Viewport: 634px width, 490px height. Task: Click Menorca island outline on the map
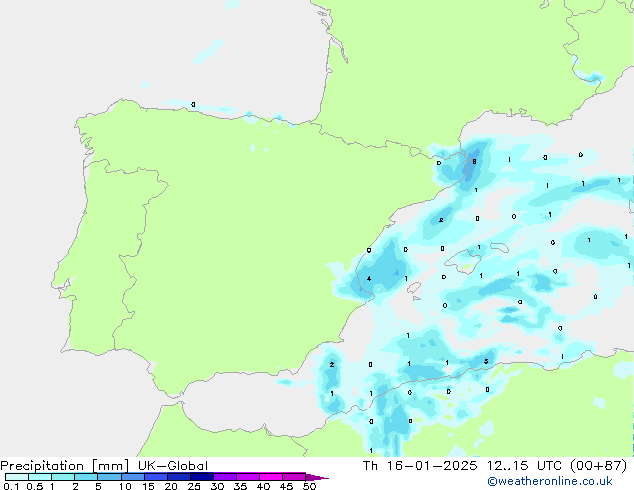pyautogui.click(x=499, y=247)
